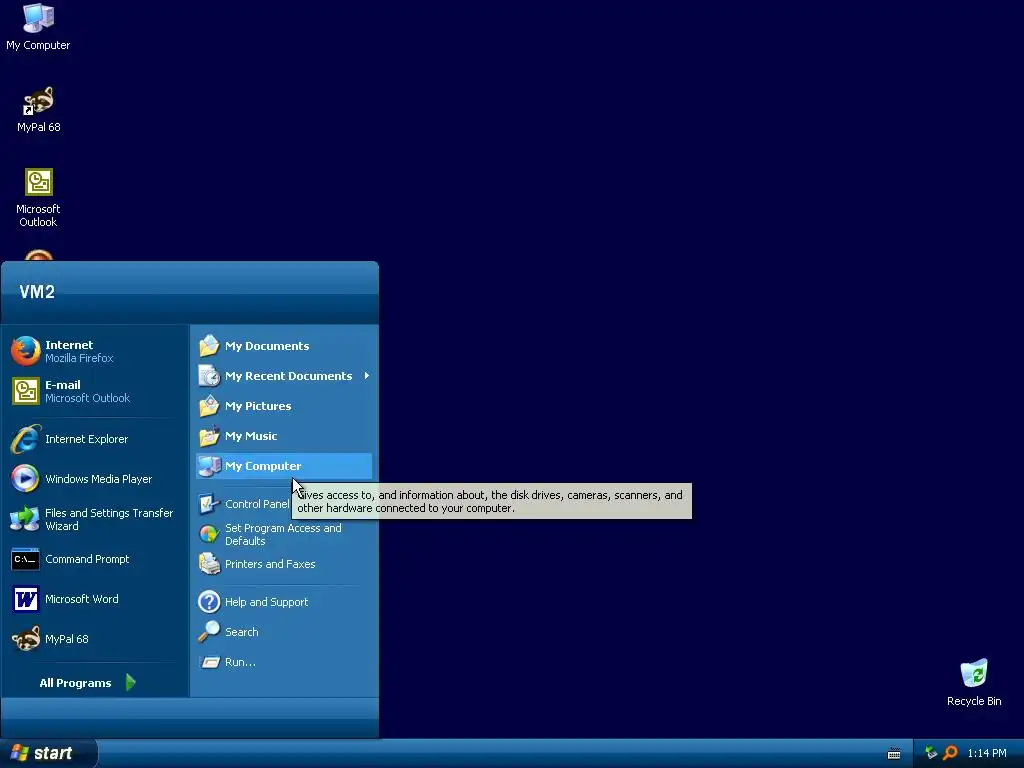Select the Microsoft Outlook desktop icon
1024x768 pixels.
click(38, 197)
